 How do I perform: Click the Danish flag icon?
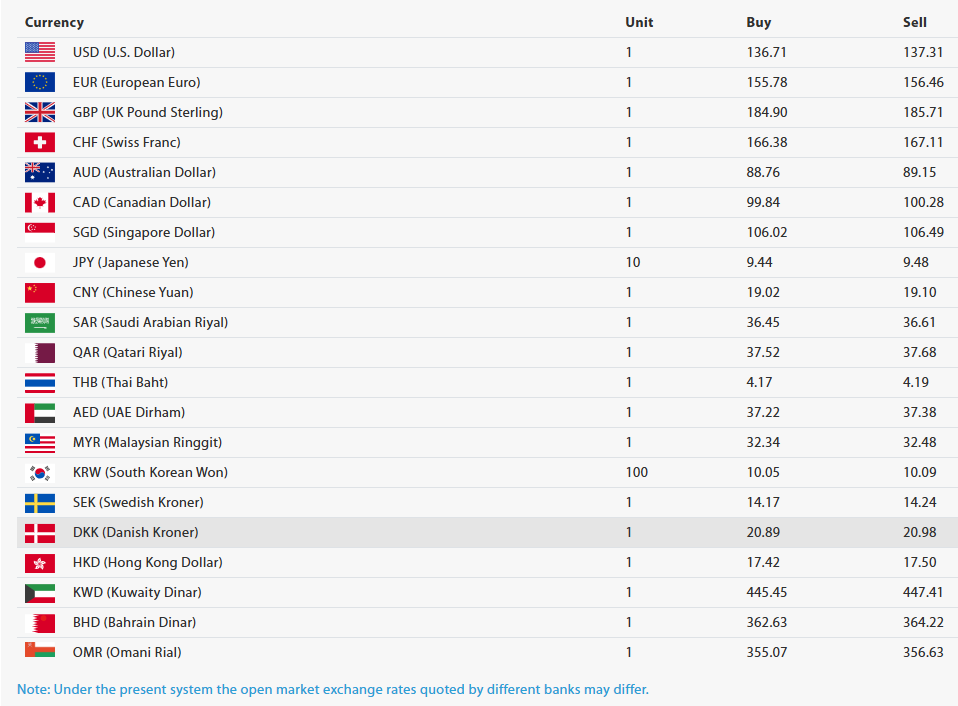[40, 533]
